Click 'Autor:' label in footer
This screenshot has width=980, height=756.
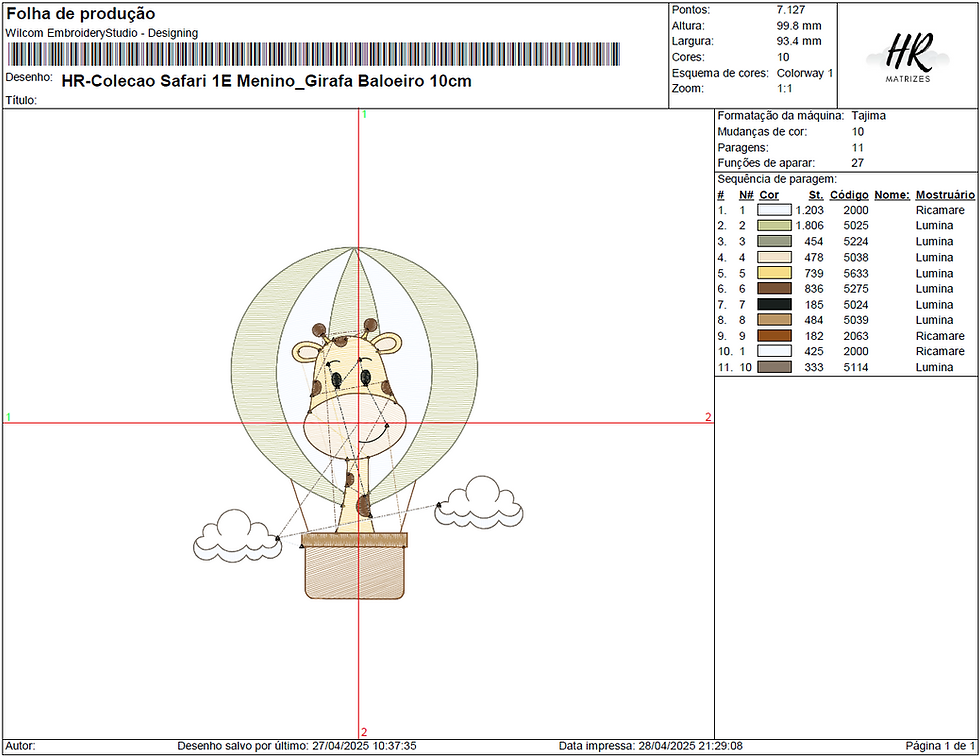21,746
